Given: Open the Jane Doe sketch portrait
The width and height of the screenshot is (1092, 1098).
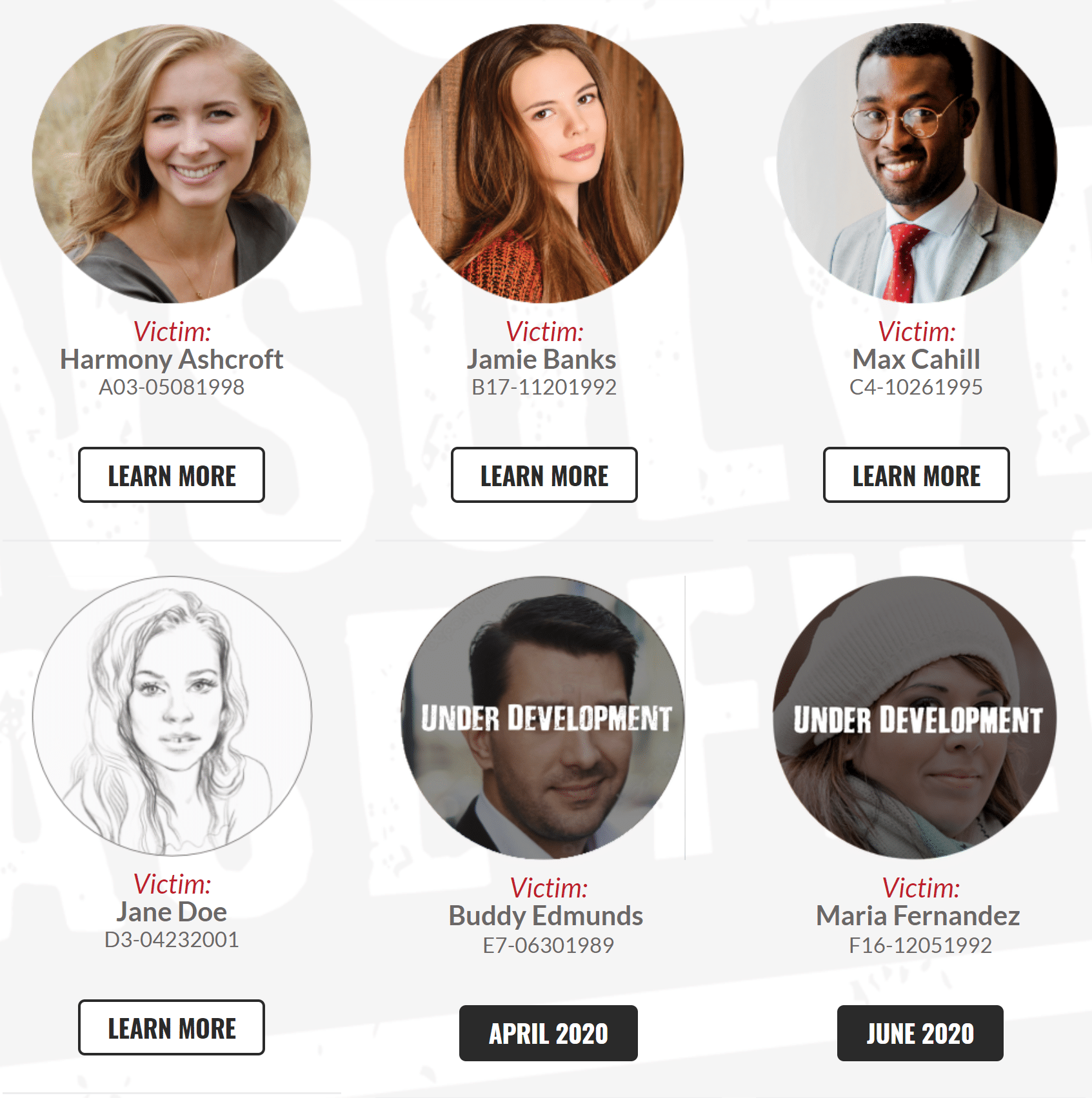Looking at the screenshot, I should click(172, 716).
